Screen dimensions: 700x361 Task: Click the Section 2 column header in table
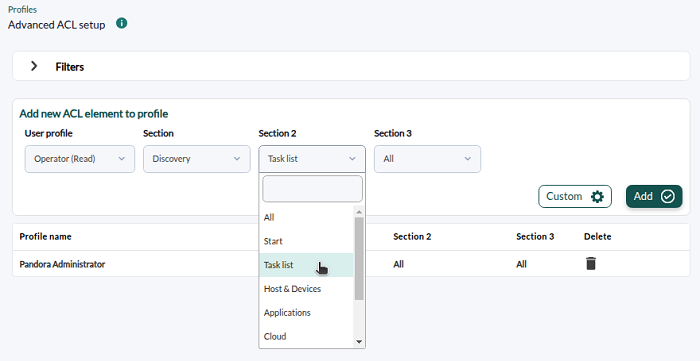coord(412,237)
